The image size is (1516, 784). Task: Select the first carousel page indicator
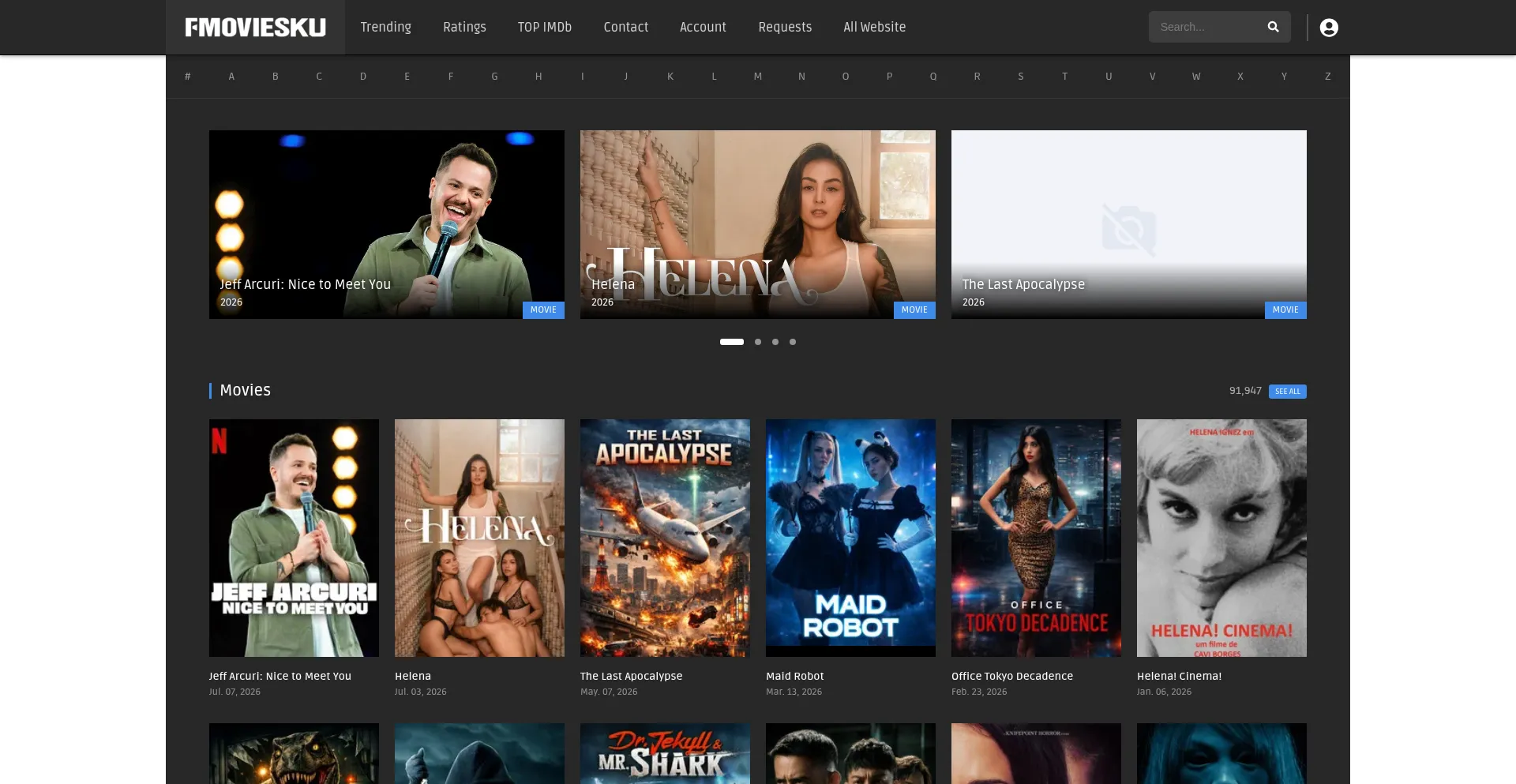tap(732, 342)
